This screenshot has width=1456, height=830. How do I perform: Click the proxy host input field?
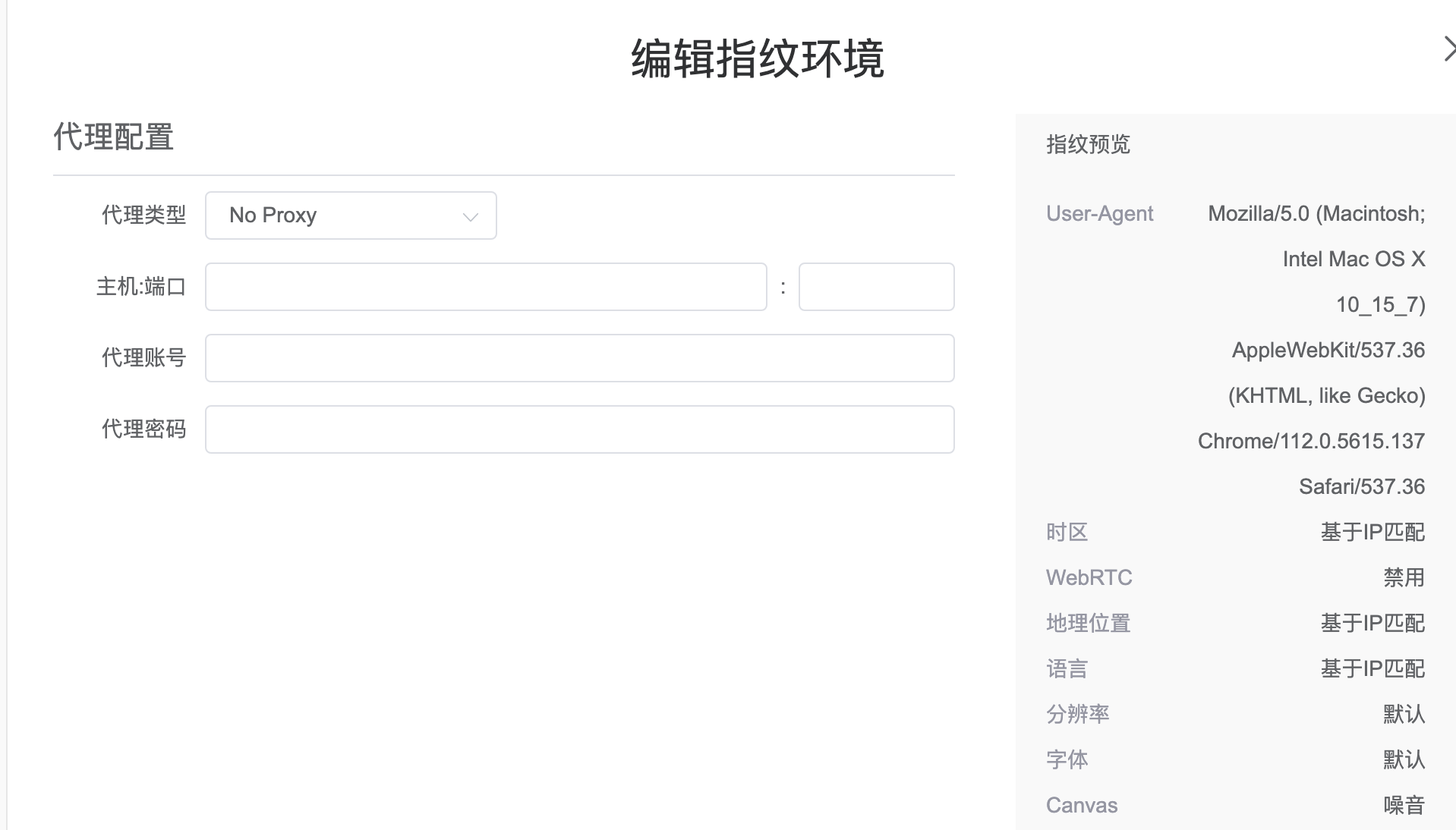486,287
